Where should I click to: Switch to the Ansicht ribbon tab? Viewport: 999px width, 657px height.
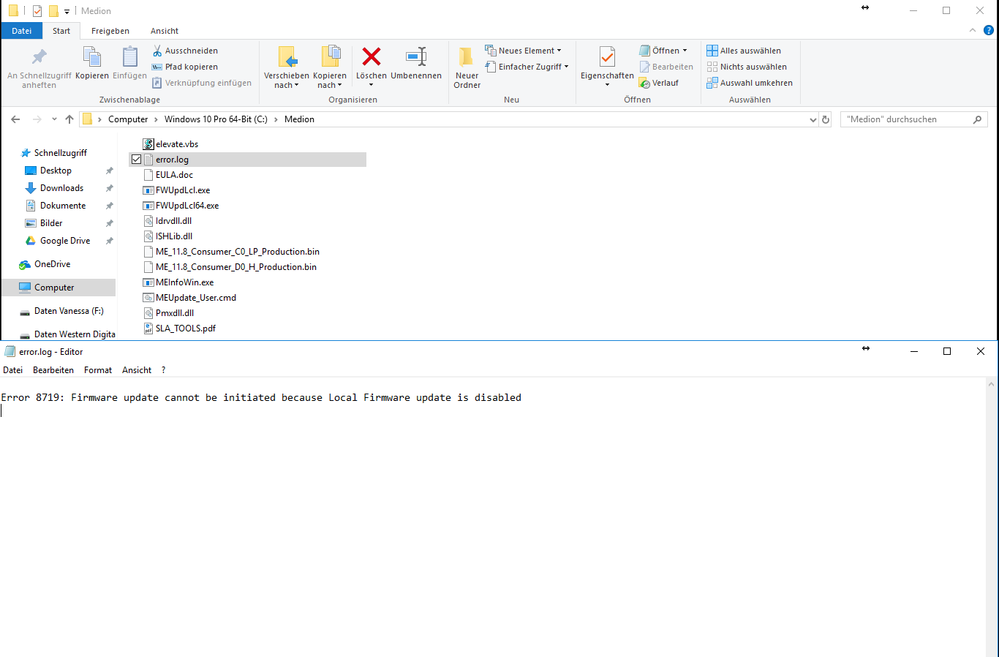pyautogui.click(x=163, y=30)
